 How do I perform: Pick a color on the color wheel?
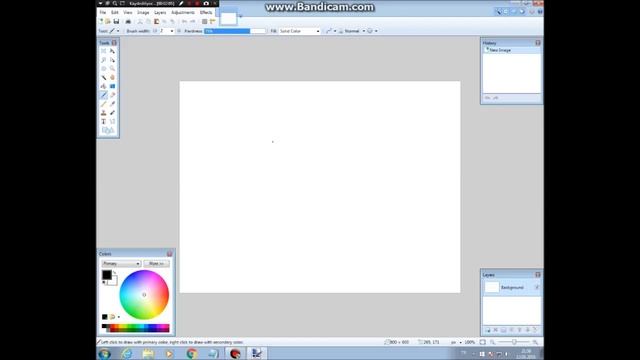pos(144,295)
